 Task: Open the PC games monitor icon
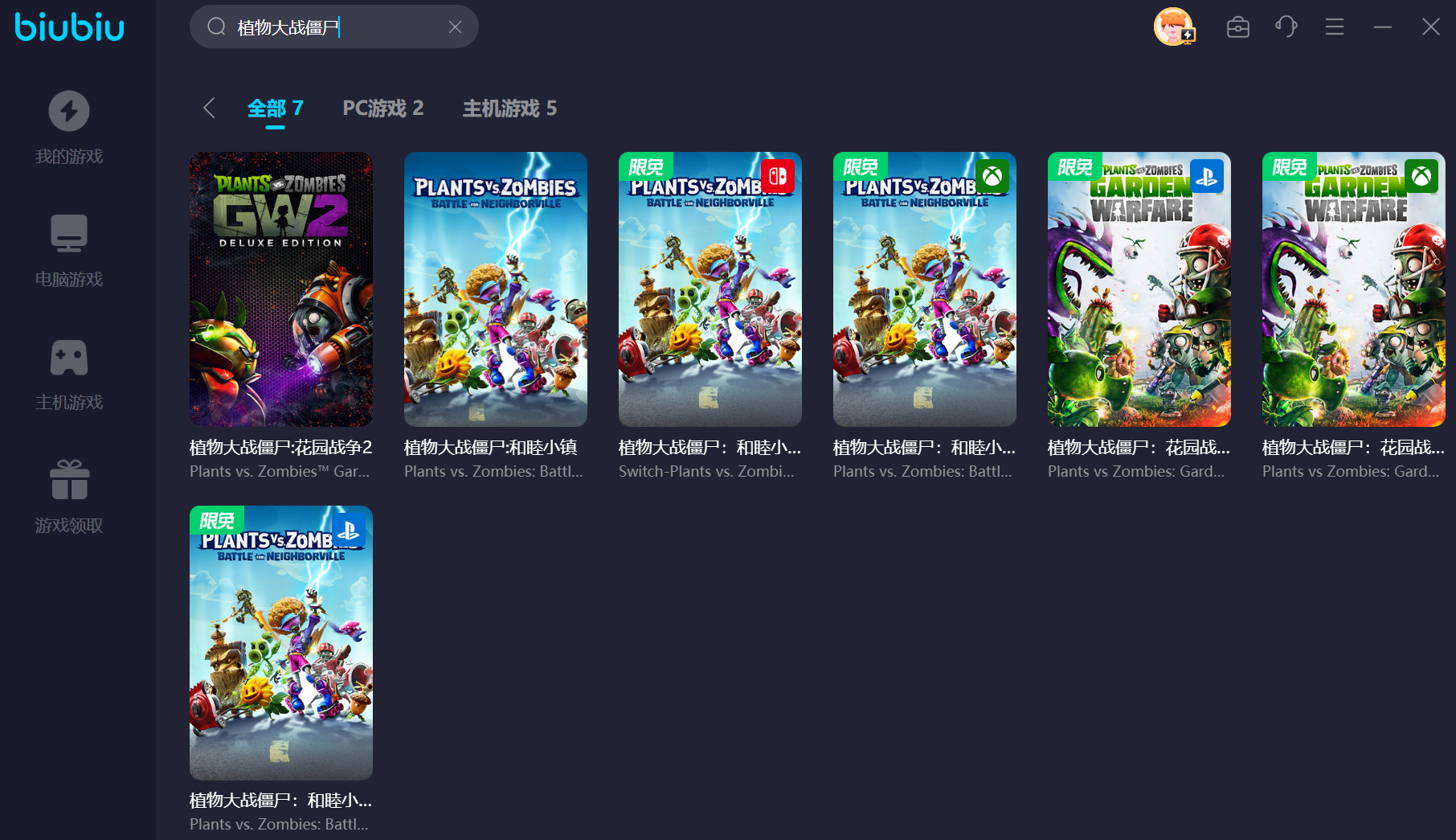tap(69, 233)
